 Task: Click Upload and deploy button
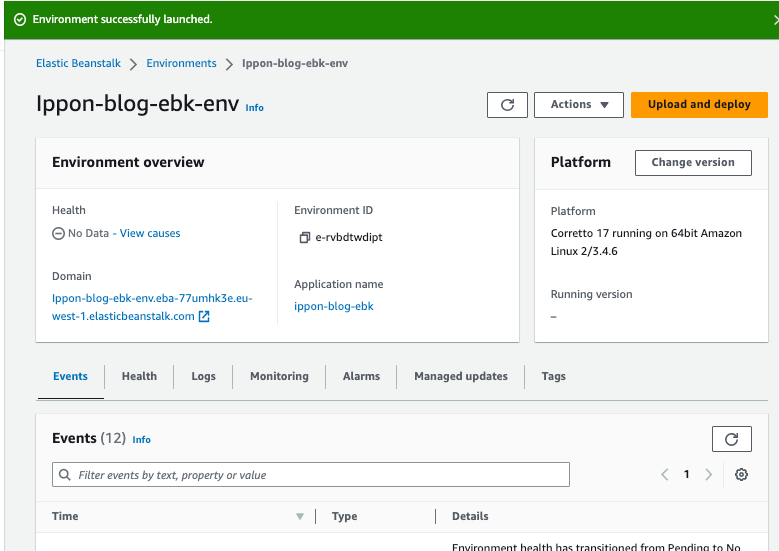[699, 105]
